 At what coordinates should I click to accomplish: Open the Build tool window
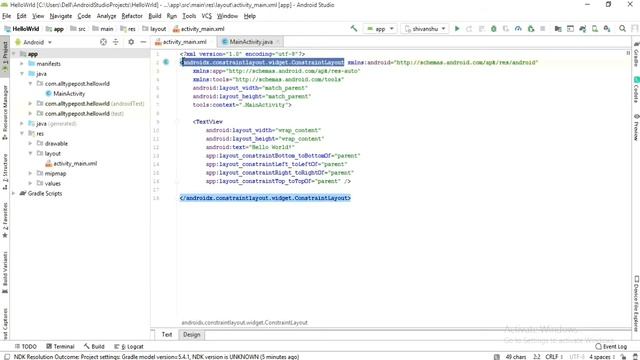94,347
